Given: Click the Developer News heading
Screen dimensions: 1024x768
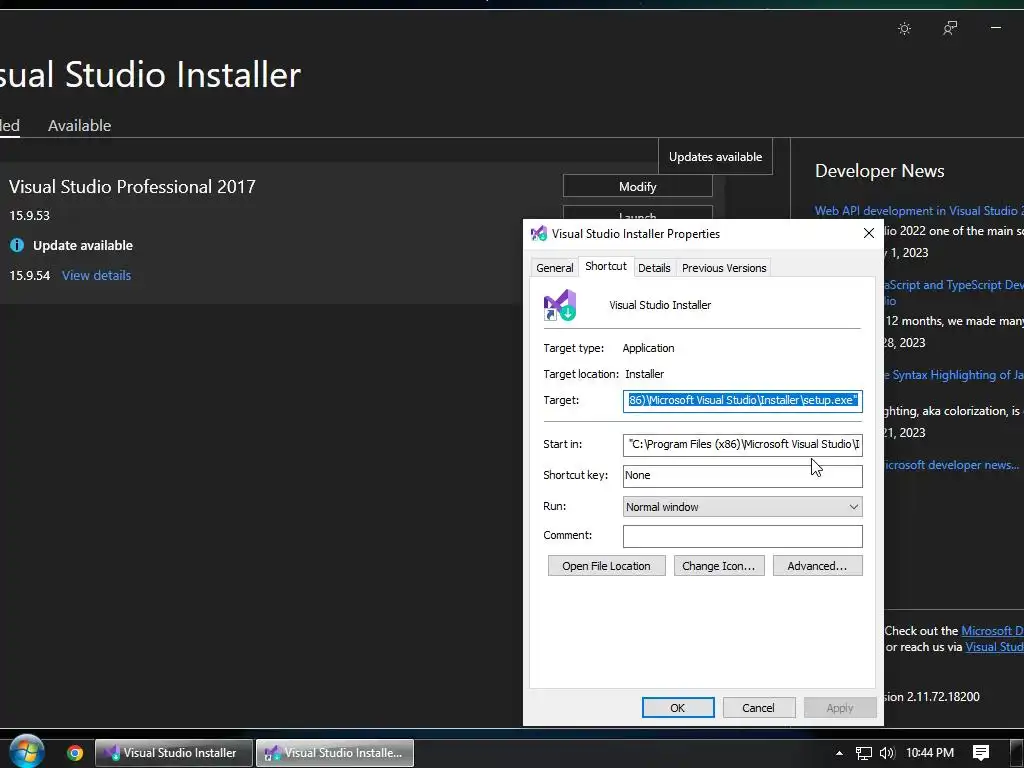Looking at the screenshot, I should (880, 171).
